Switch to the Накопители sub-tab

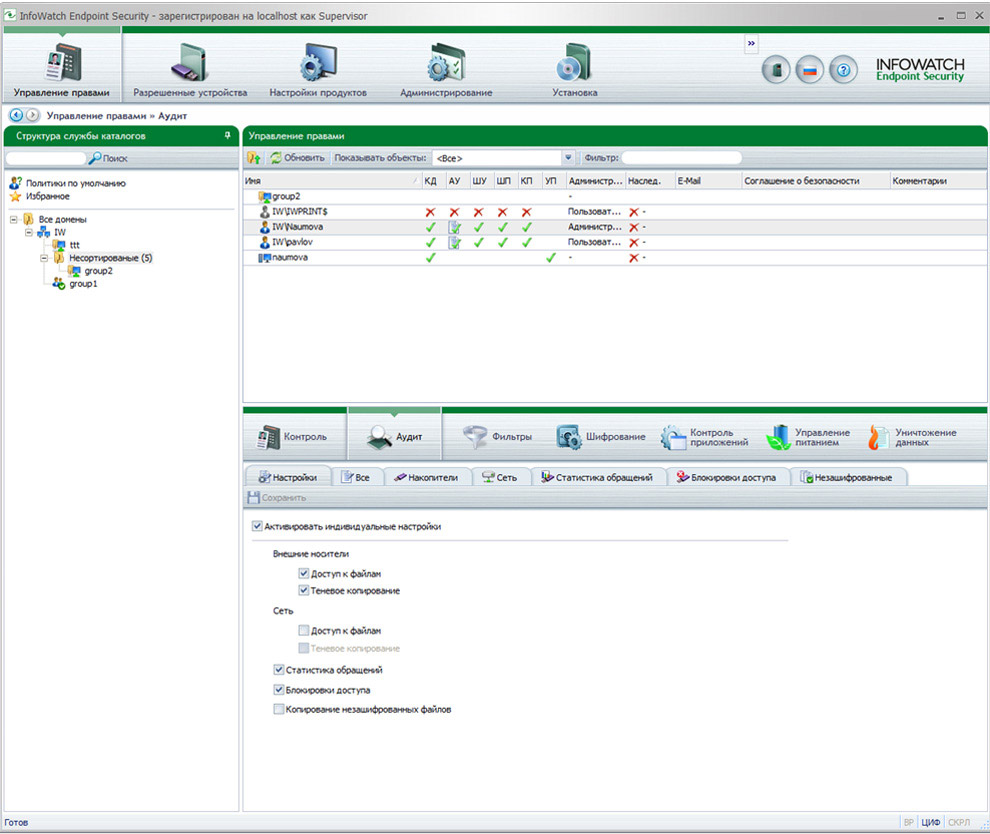point(426,477)
